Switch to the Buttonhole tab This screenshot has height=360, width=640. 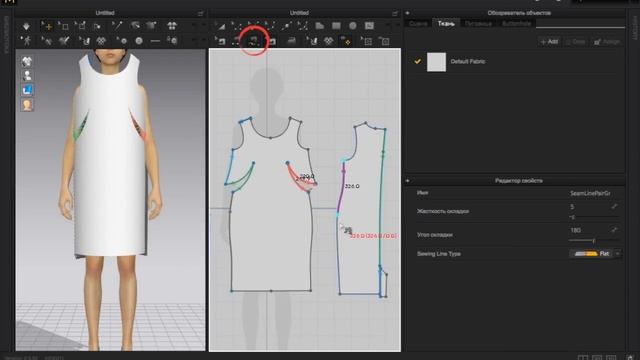516,24
